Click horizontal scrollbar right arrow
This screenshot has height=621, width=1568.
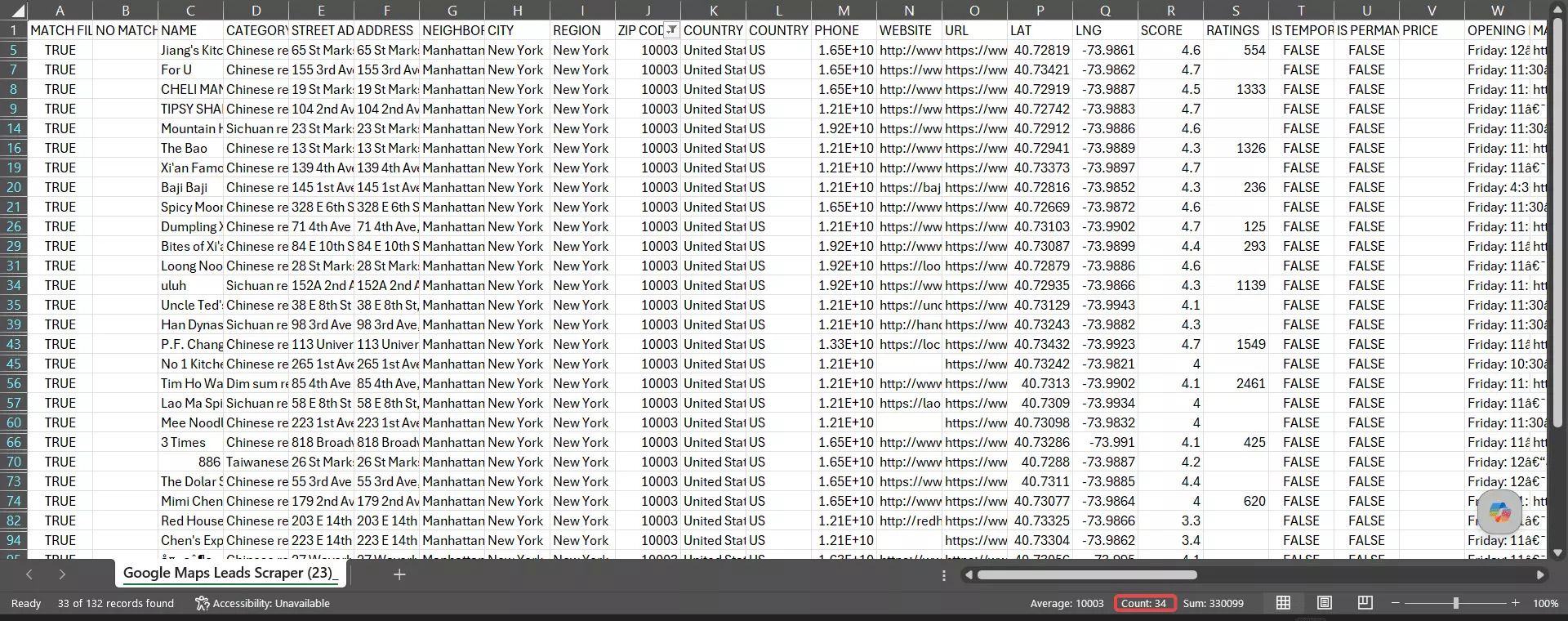pyautogui.click(x=1540, y=575)
